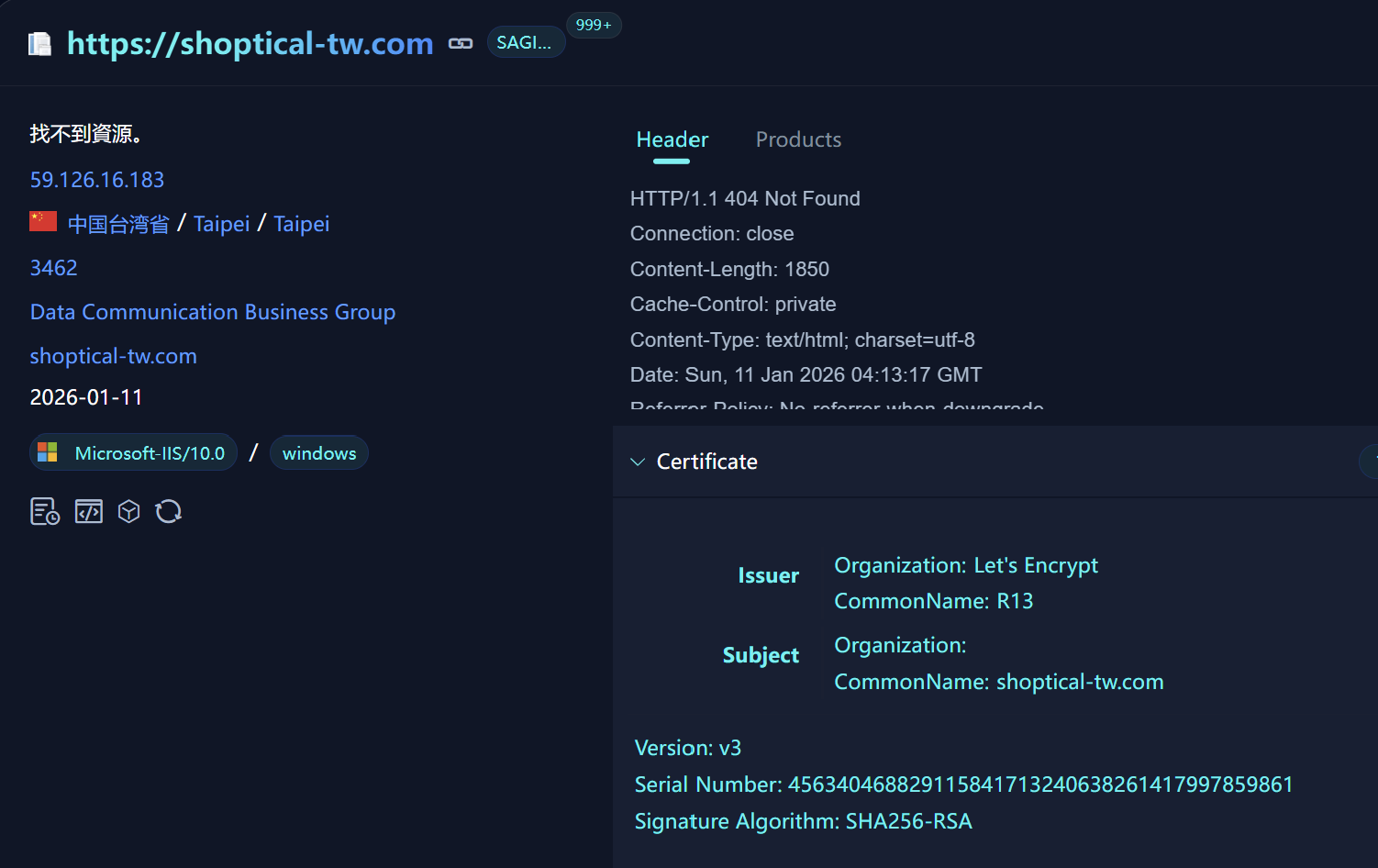This screenshot has height=868, width=1378.
Task: Click the shoptical-tw.com domain link
Action: (x=114, y=356)
